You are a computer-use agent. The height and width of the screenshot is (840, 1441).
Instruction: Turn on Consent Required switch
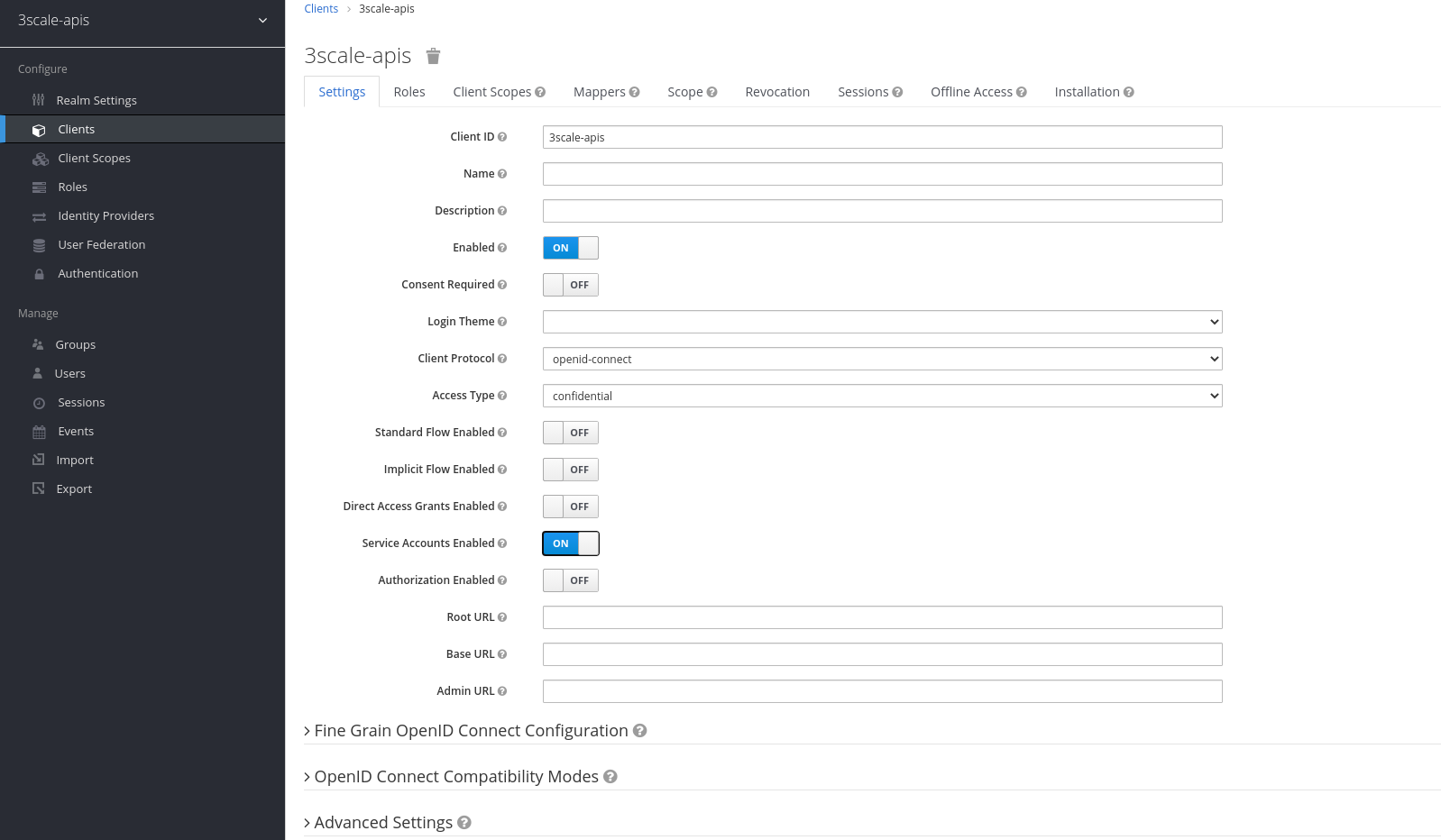[571, 285]
